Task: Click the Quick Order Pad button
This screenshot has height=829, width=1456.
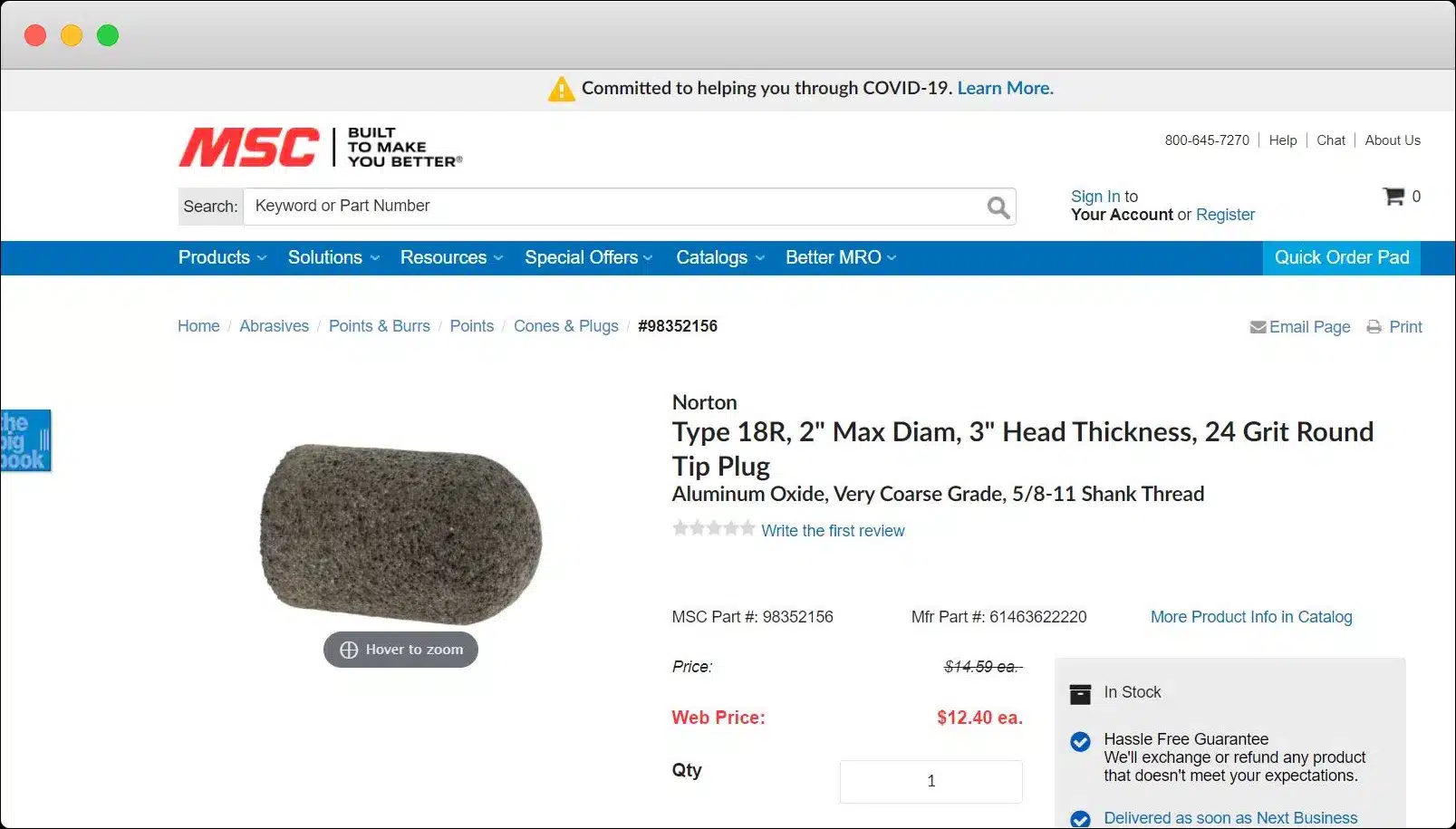Action: tap(1341, 258)
